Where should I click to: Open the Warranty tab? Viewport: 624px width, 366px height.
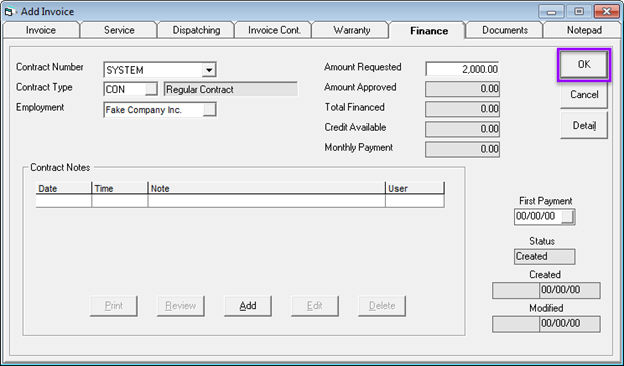(x=351, y=30)
